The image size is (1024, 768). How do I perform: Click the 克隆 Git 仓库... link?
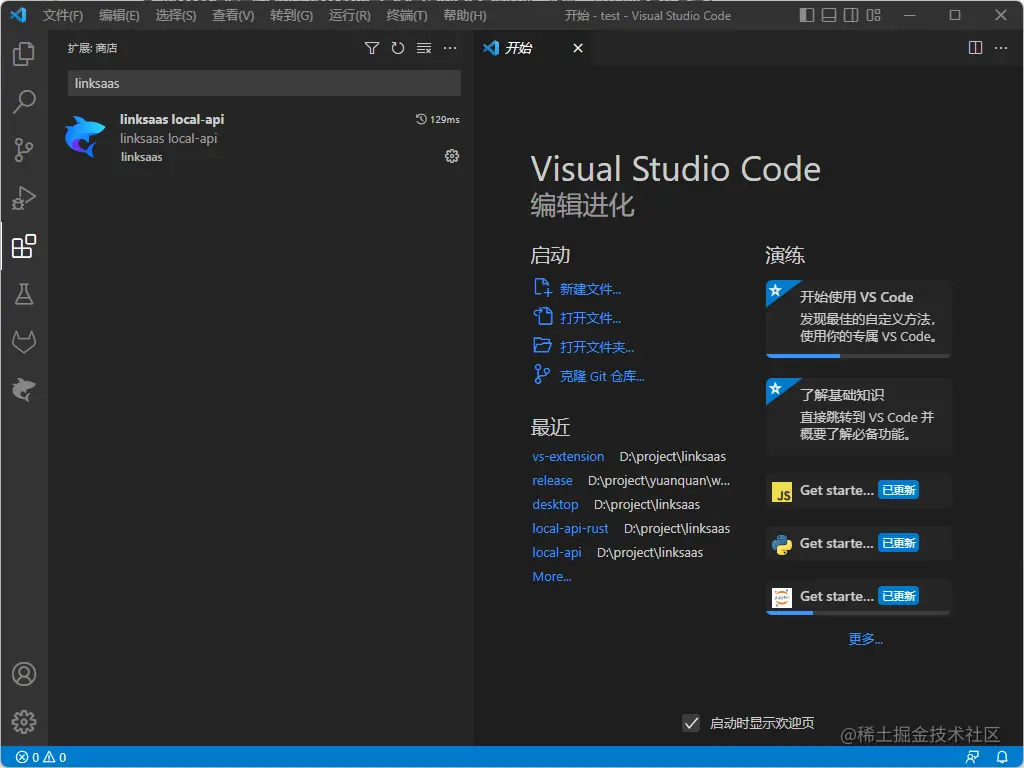[602, 377]
